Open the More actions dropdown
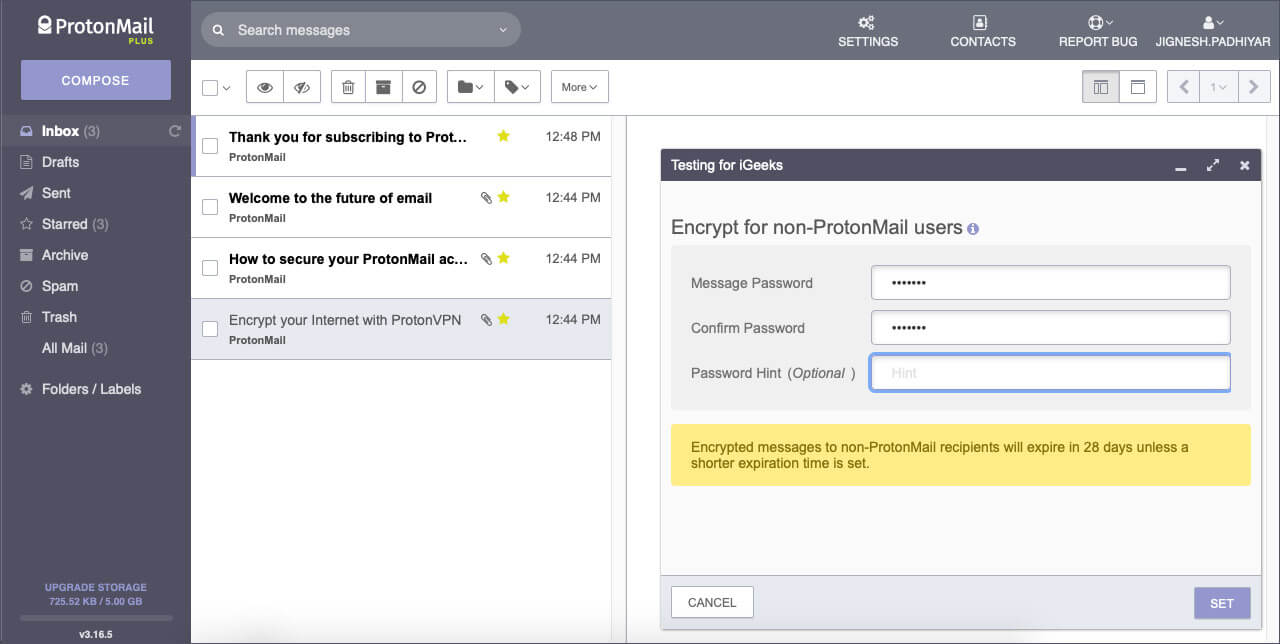This screenshot has width=1280, height=644. click(x=579, y=87)
